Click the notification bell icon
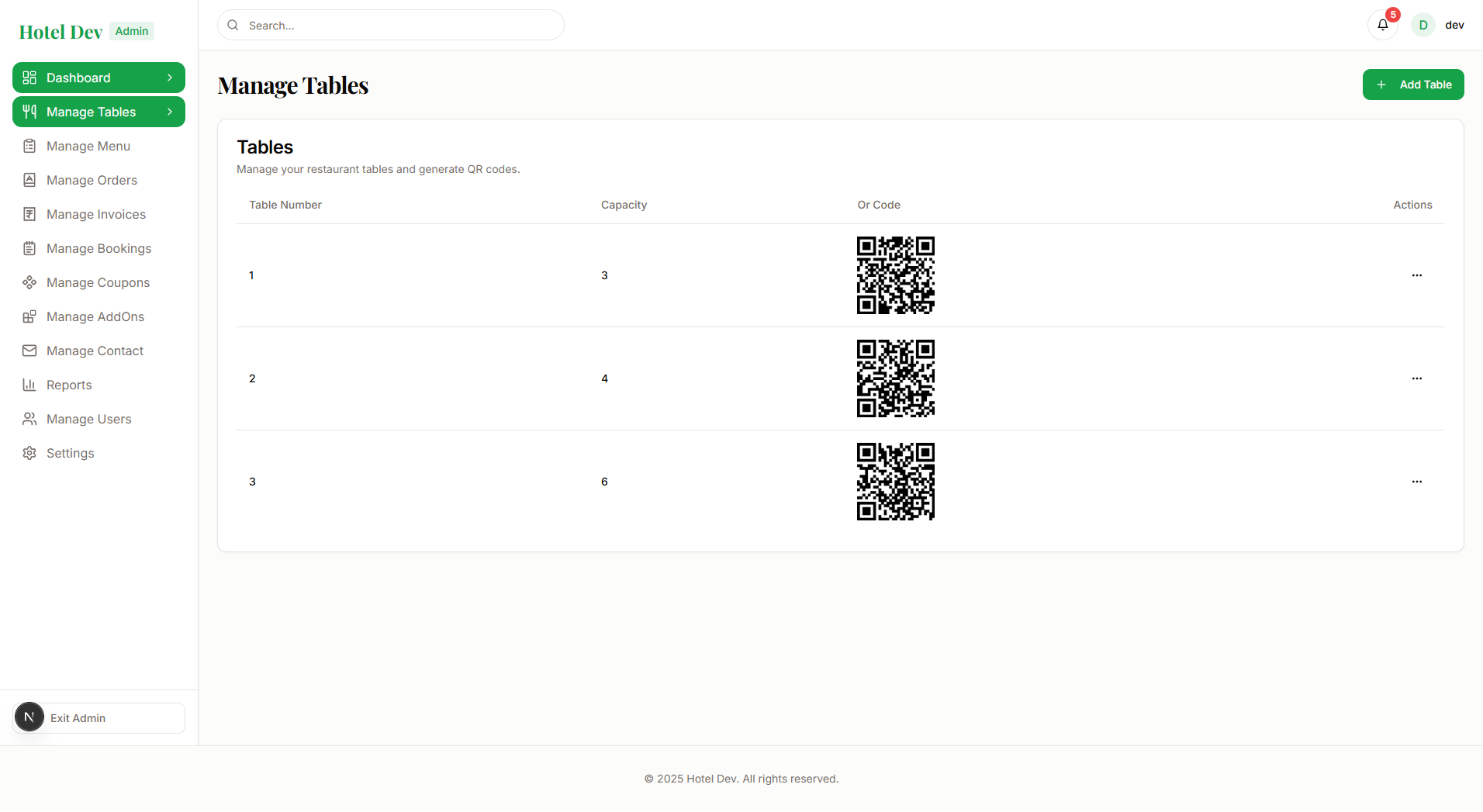This screenshot has height=812, width=1483. pyautogui.click(x=1382, y=25)
